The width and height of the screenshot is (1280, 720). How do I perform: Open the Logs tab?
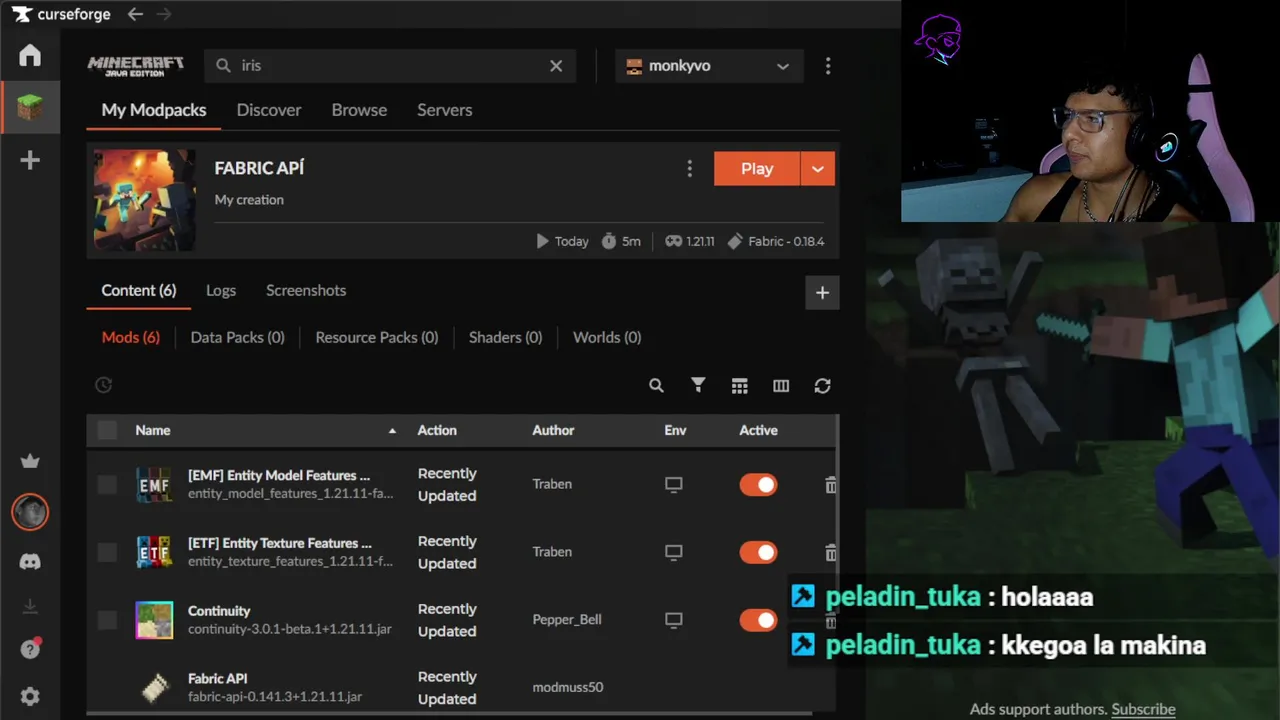tap(221, 290)
